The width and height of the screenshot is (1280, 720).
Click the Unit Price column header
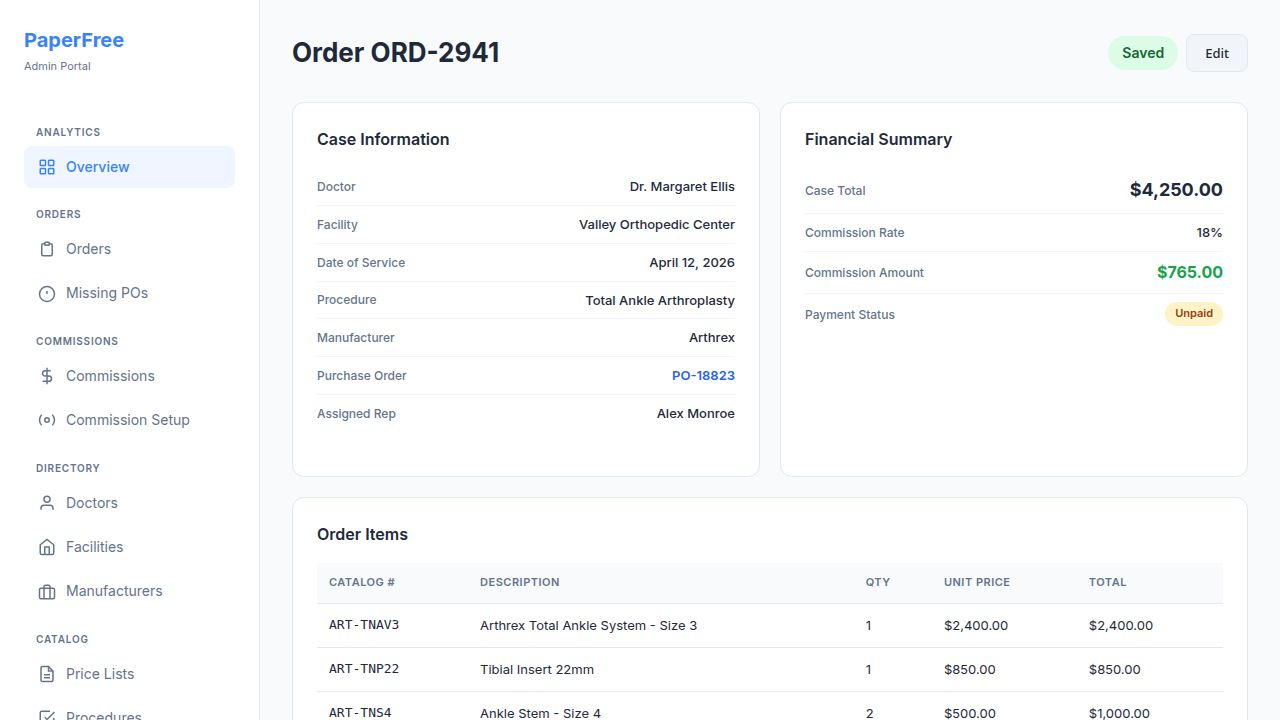tap(976, 582)
